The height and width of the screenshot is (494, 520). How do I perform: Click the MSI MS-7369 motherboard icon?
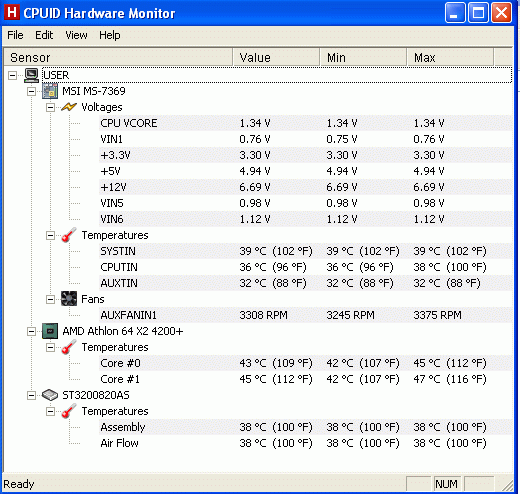pyautogui.click(x=50, y=91)
